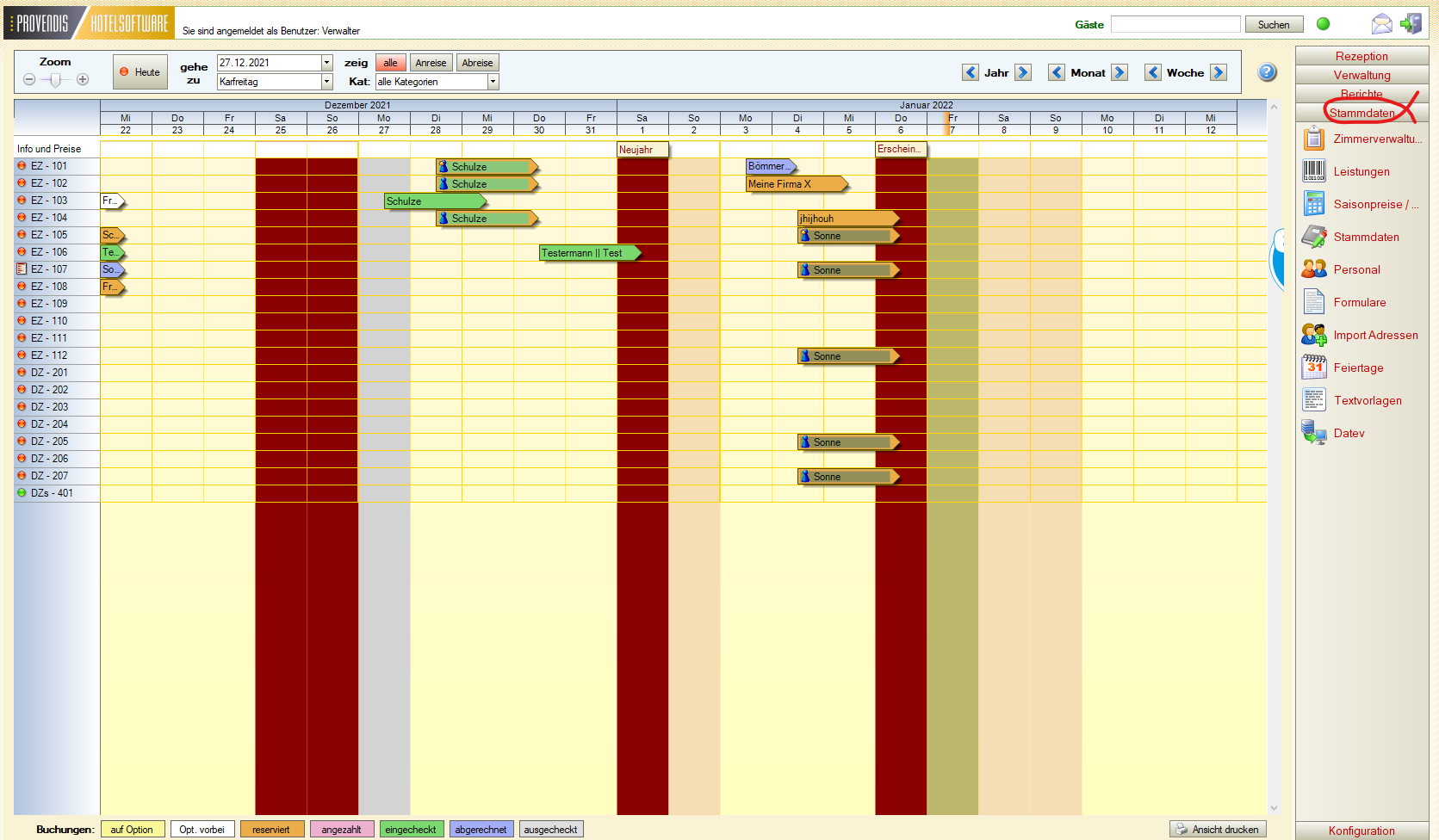1439x840 pixels.
Task: Open the Datev export icon
Action: click(x=1313, y=433)
